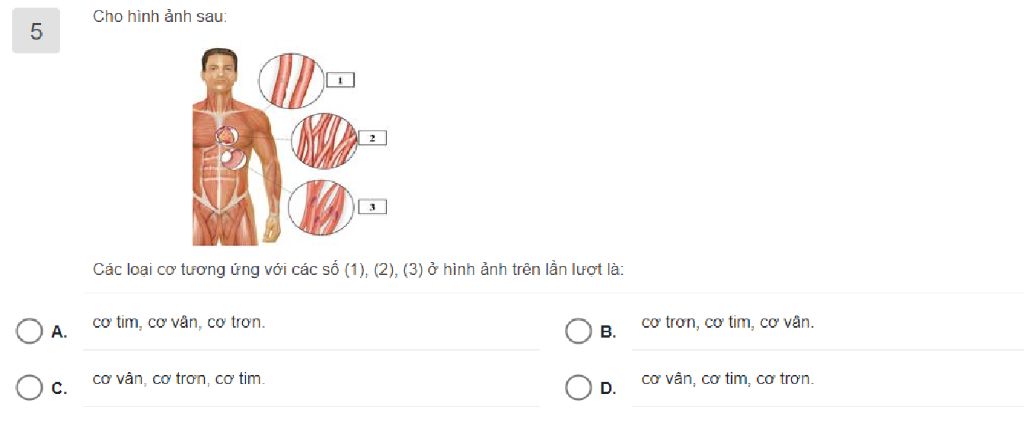Click the stomach organ on the figure
This screenshot has width=1024, height=426.
click(x=236, y=155)
